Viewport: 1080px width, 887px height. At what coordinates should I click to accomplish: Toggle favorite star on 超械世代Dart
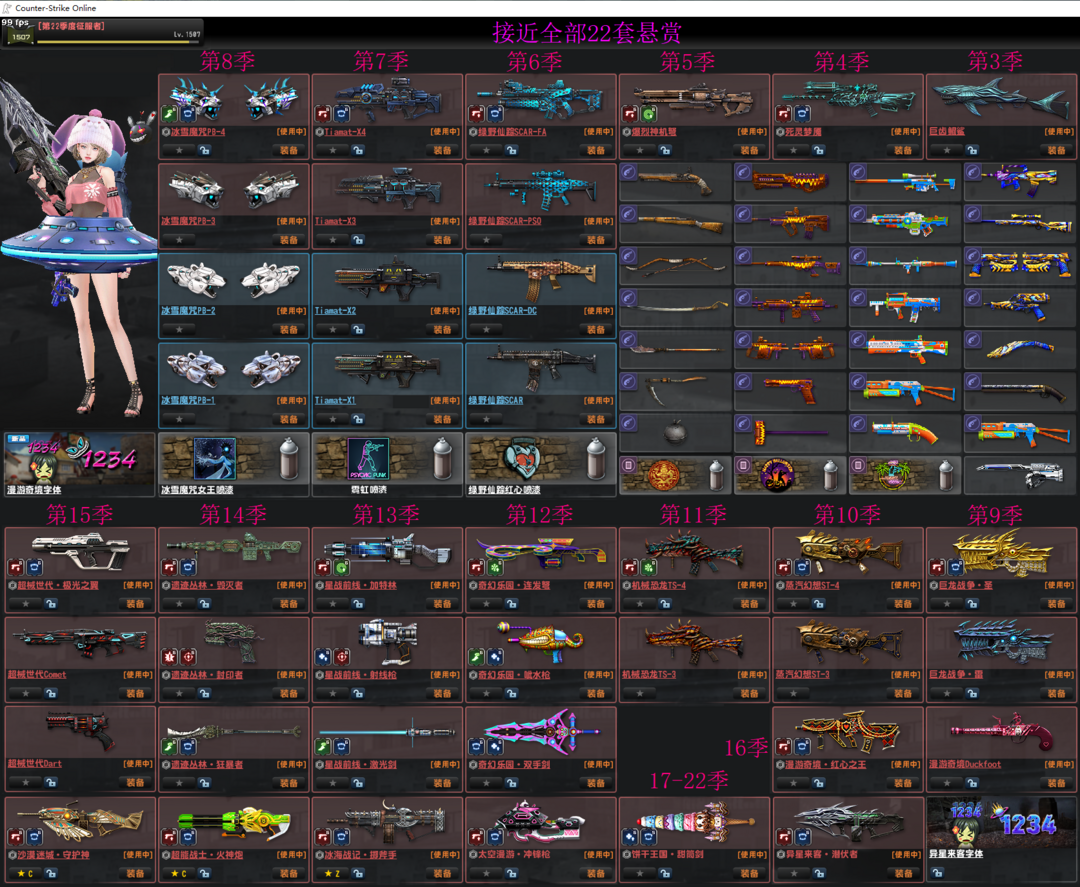[26, 782]
